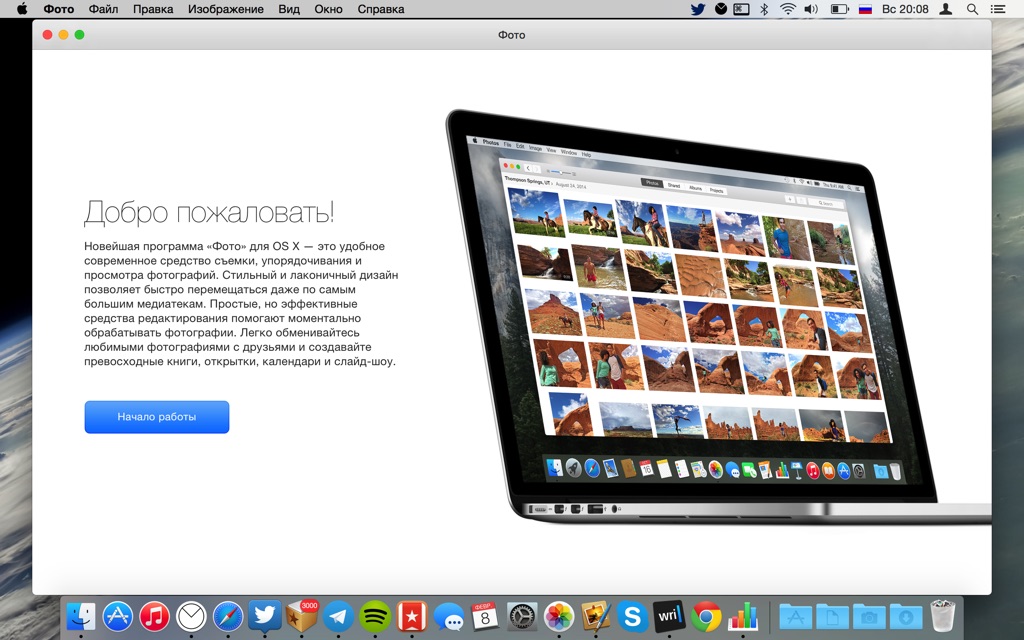Open iTunes from the Dock
This screenshot has height=640, width=1024.
pyautogui.click(x=155, y=616)
